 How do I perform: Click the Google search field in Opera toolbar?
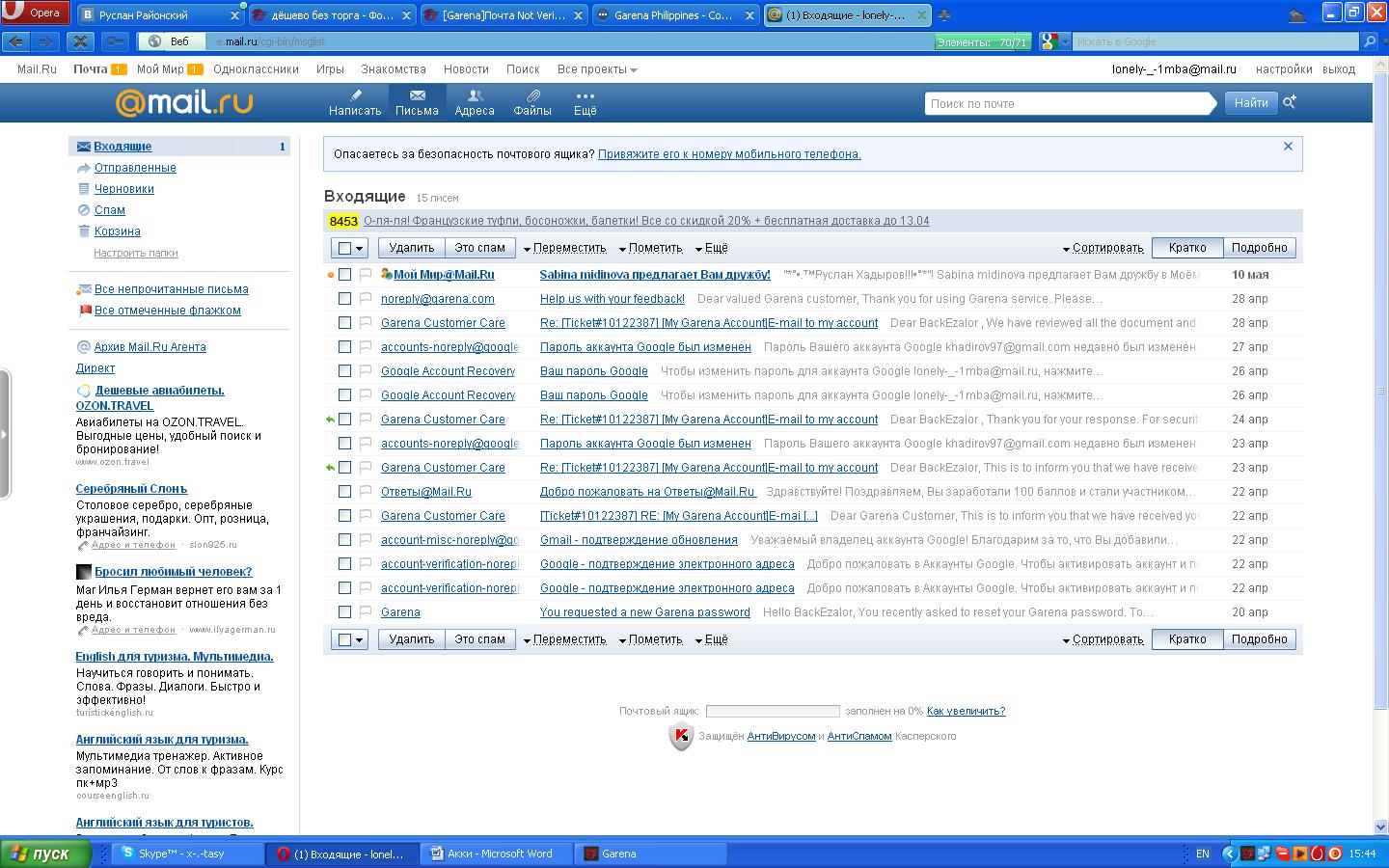point(1216,41)
